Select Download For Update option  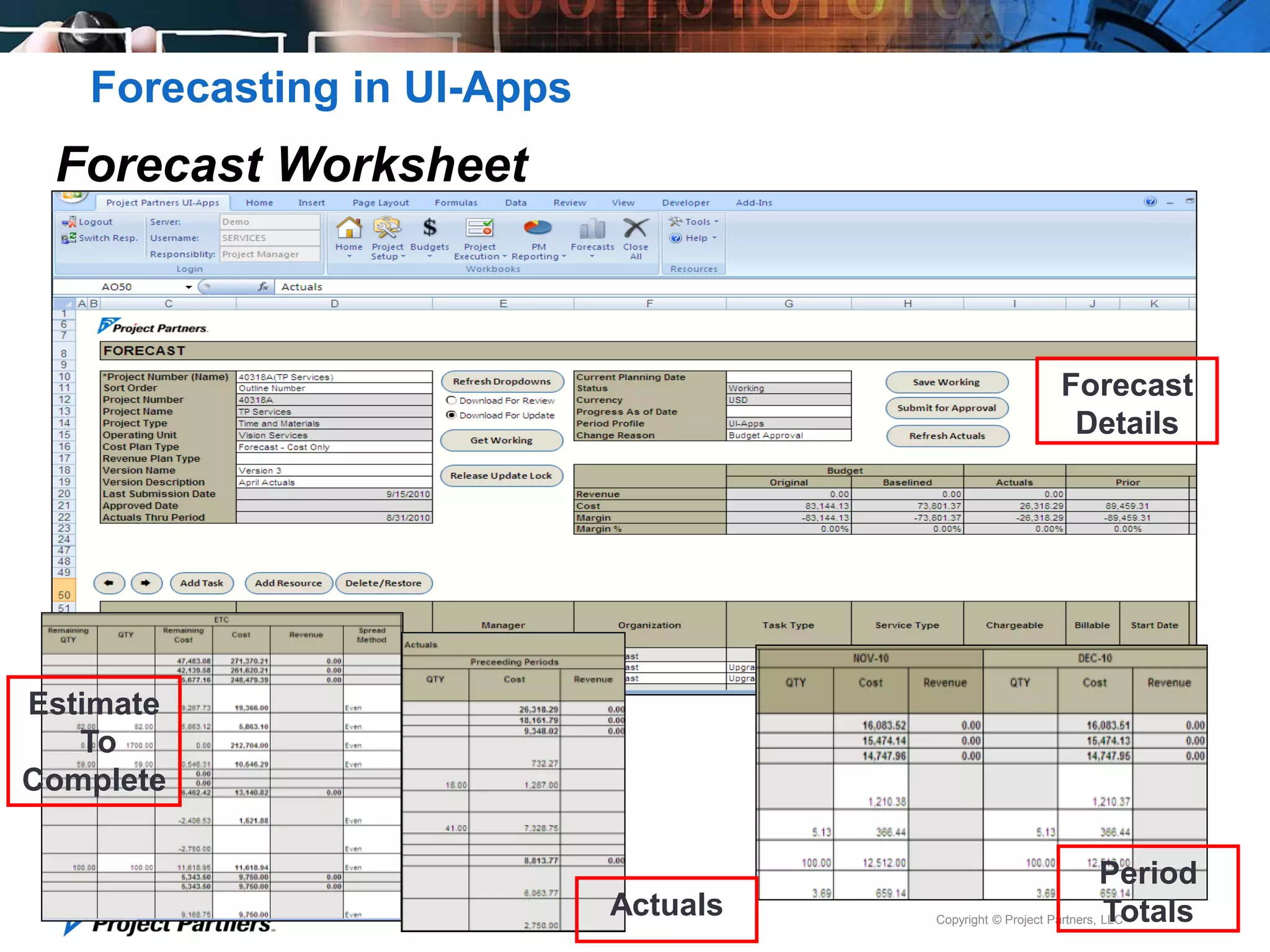point(451,415)
